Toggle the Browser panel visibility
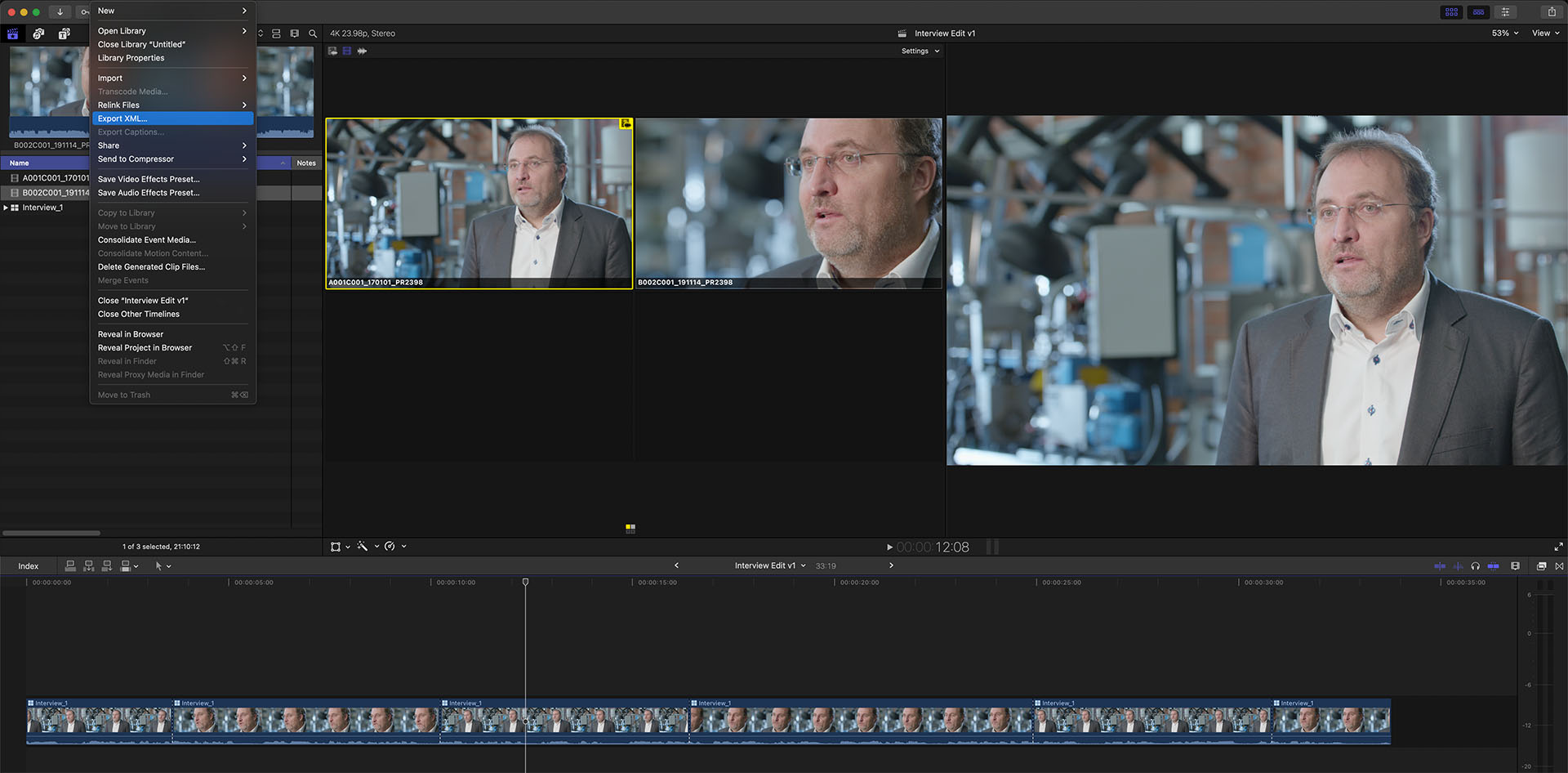This screenshot has height=773, width=1568. click(x=1451, y=11)
